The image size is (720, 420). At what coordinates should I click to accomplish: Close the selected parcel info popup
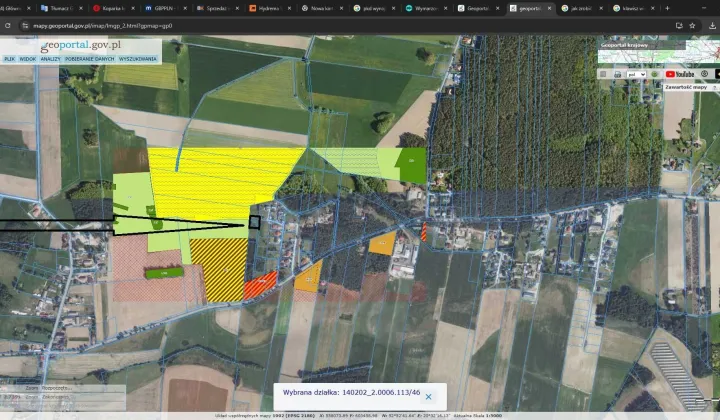tap(428, 397)
